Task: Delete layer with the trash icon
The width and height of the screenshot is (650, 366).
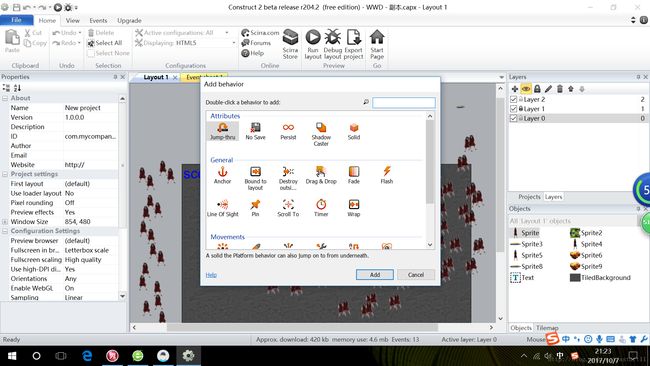Action: (x=560, y=89)
